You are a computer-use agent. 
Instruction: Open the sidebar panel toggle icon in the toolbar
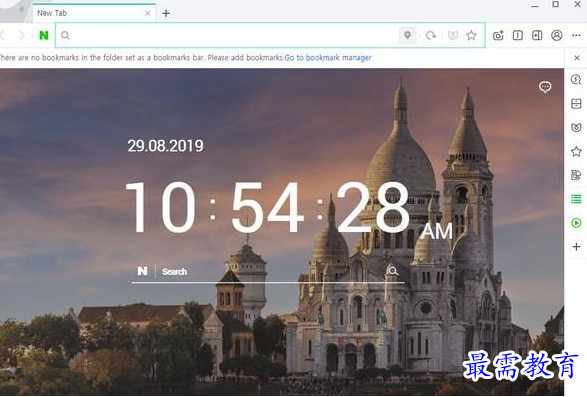(x=537, y=35)
